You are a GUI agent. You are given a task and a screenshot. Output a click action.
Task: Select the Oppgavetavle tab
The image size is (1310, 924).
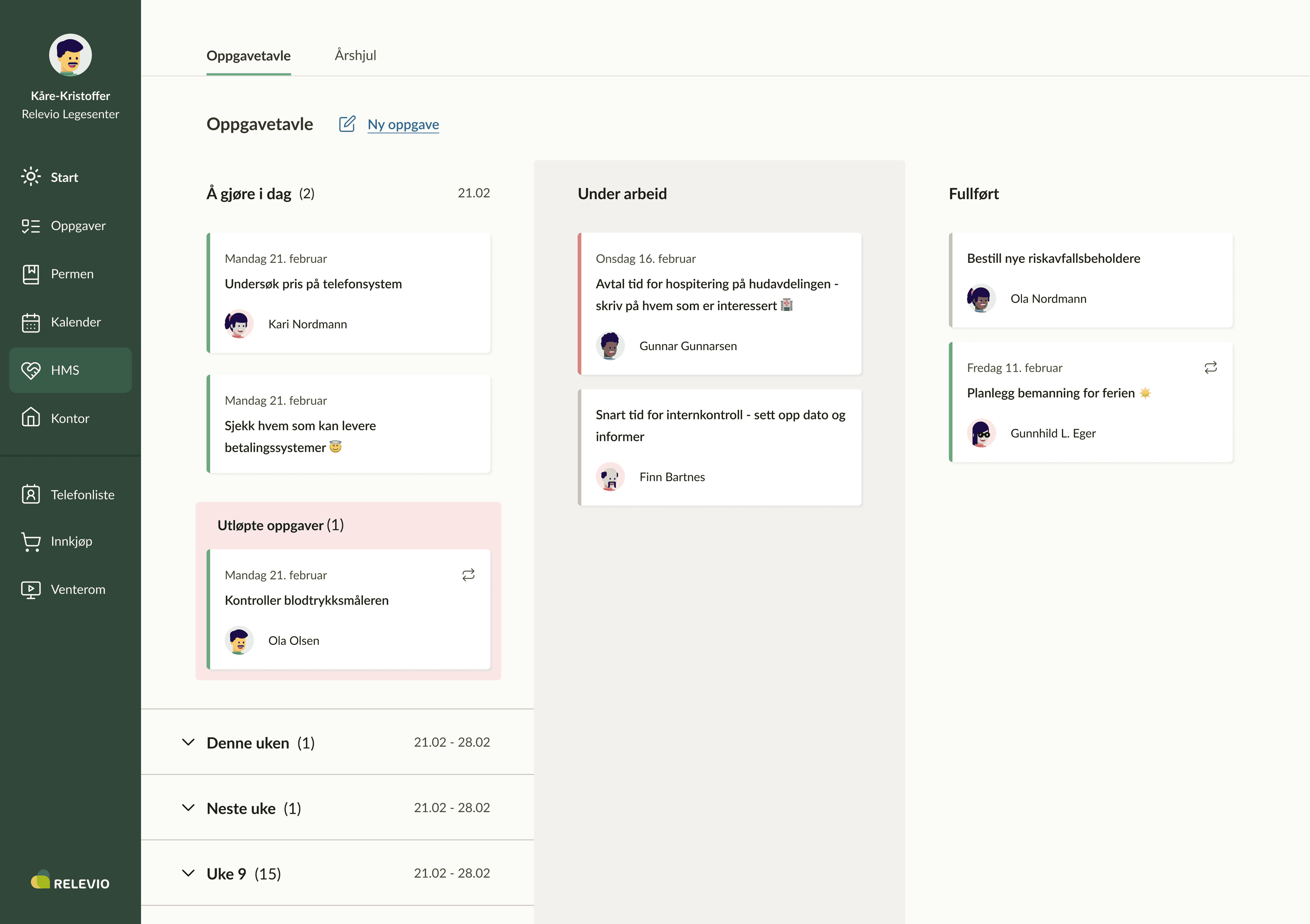point(248,55)
